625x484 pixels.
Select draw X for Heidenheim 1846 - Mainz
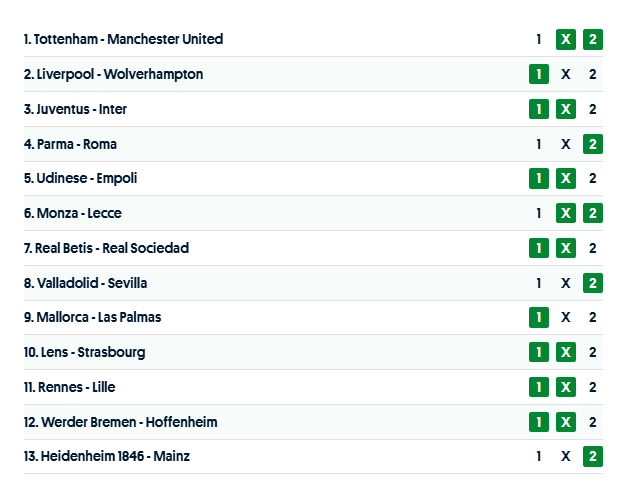point(566,456)
